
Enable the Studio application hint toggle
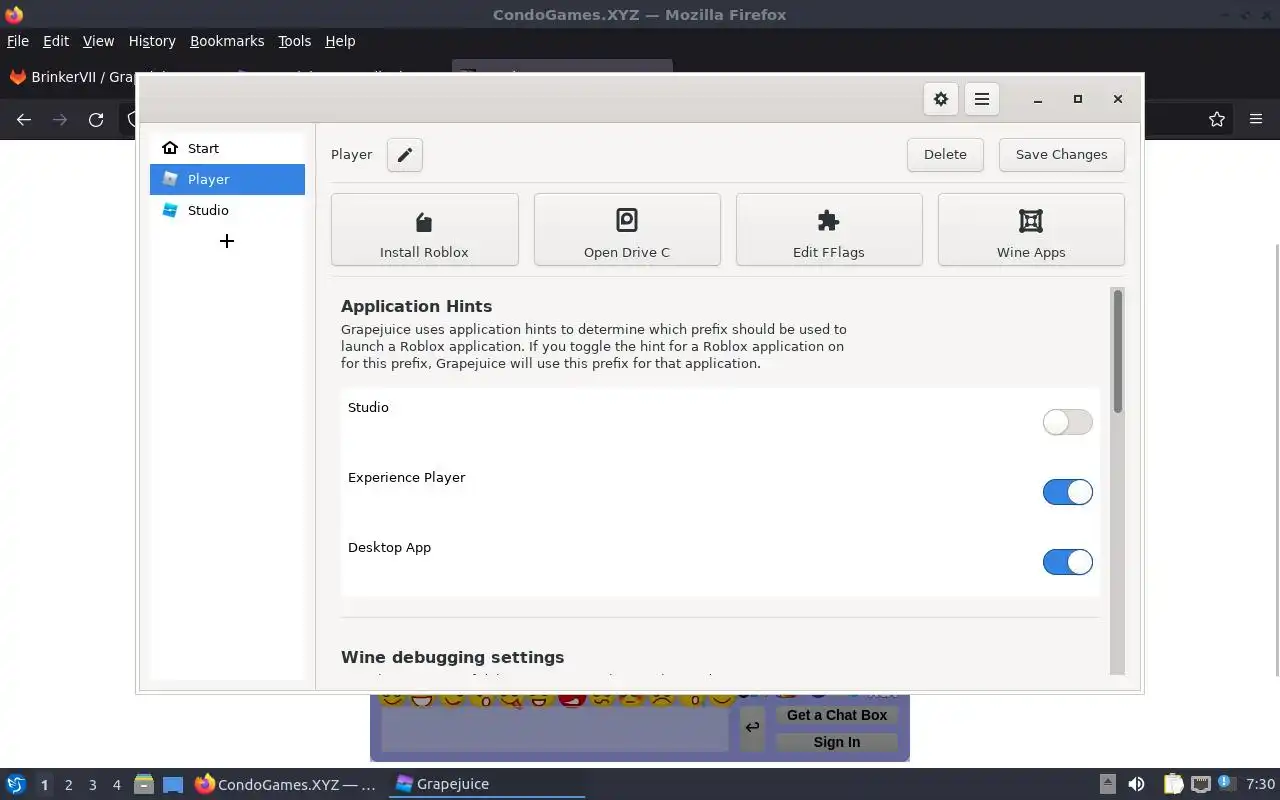coord(1067,422)
